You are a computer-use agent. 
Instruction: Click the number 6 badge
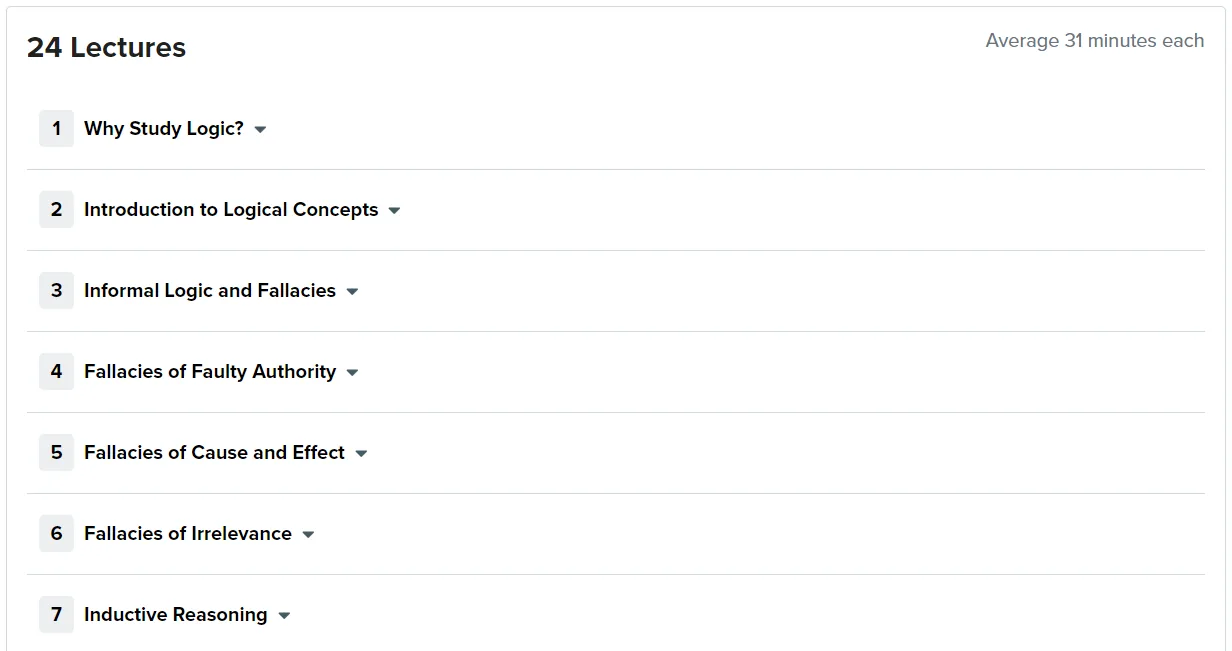(56, 533)
